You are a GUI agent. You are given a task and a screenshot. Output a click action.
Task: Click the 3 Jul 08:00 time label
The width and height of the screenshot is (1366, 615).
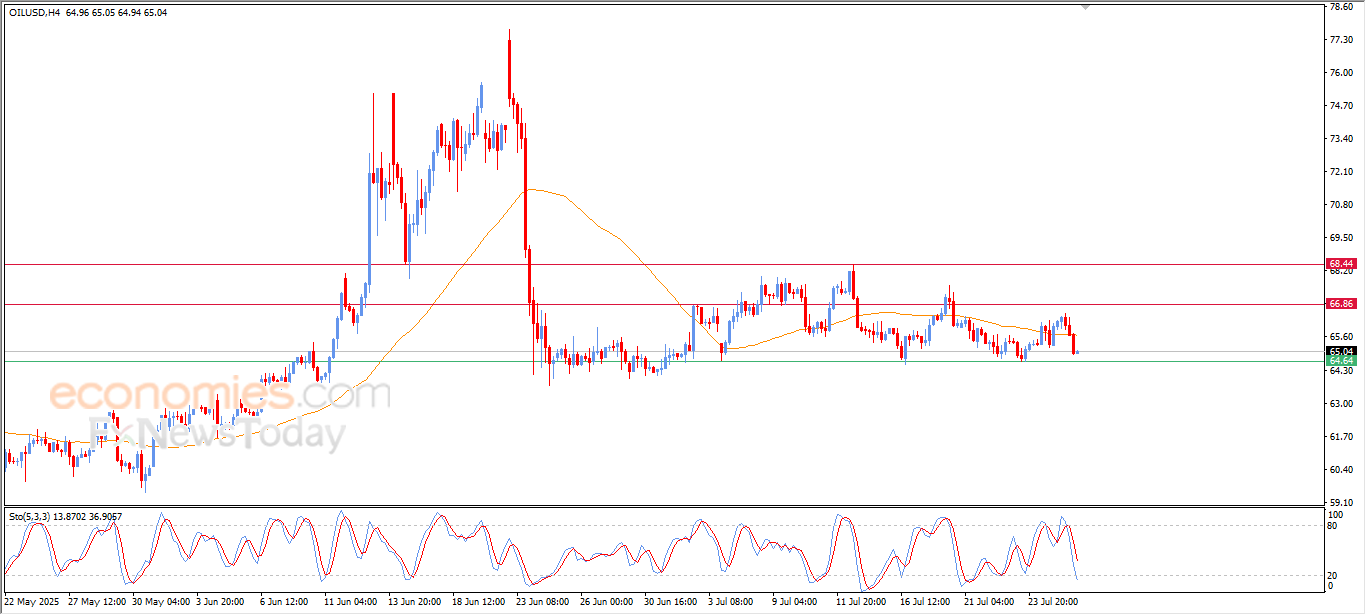[733, 603]
